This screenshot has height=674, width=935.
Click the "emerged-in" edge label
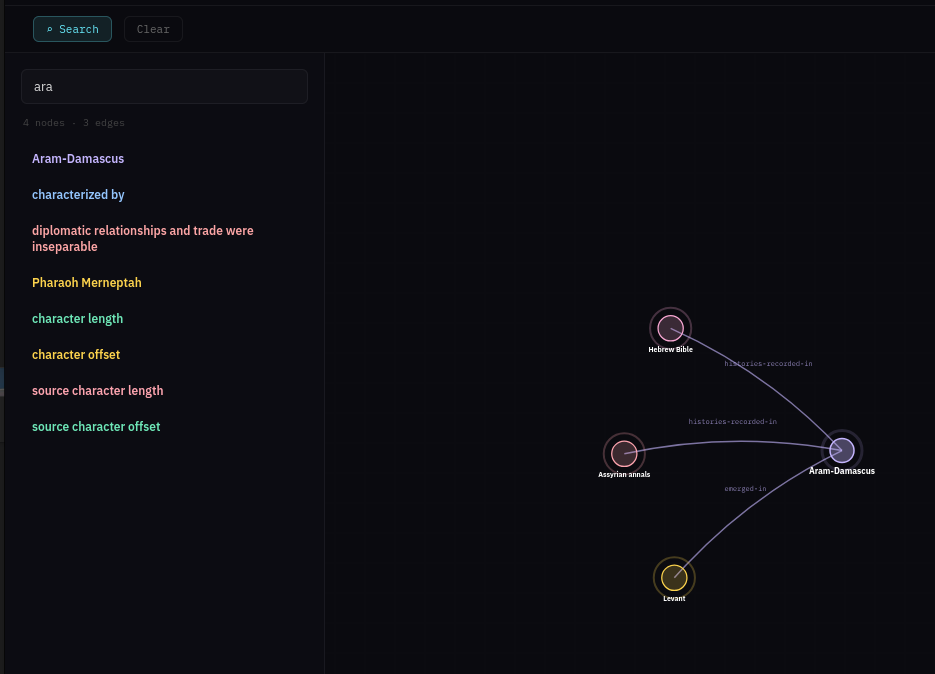click(745, 489)
